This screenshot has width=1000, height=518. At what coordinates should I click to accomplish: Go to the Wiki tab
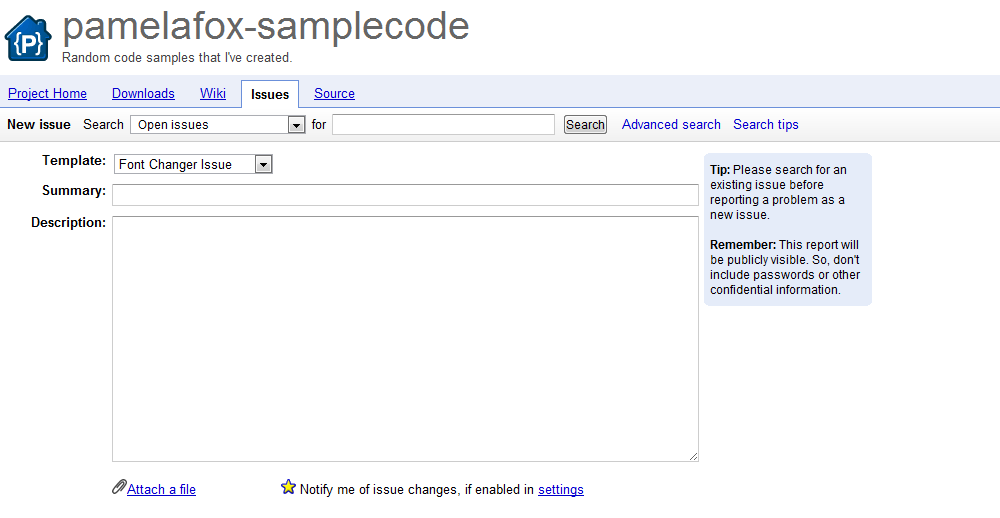(x=212, y=93)
